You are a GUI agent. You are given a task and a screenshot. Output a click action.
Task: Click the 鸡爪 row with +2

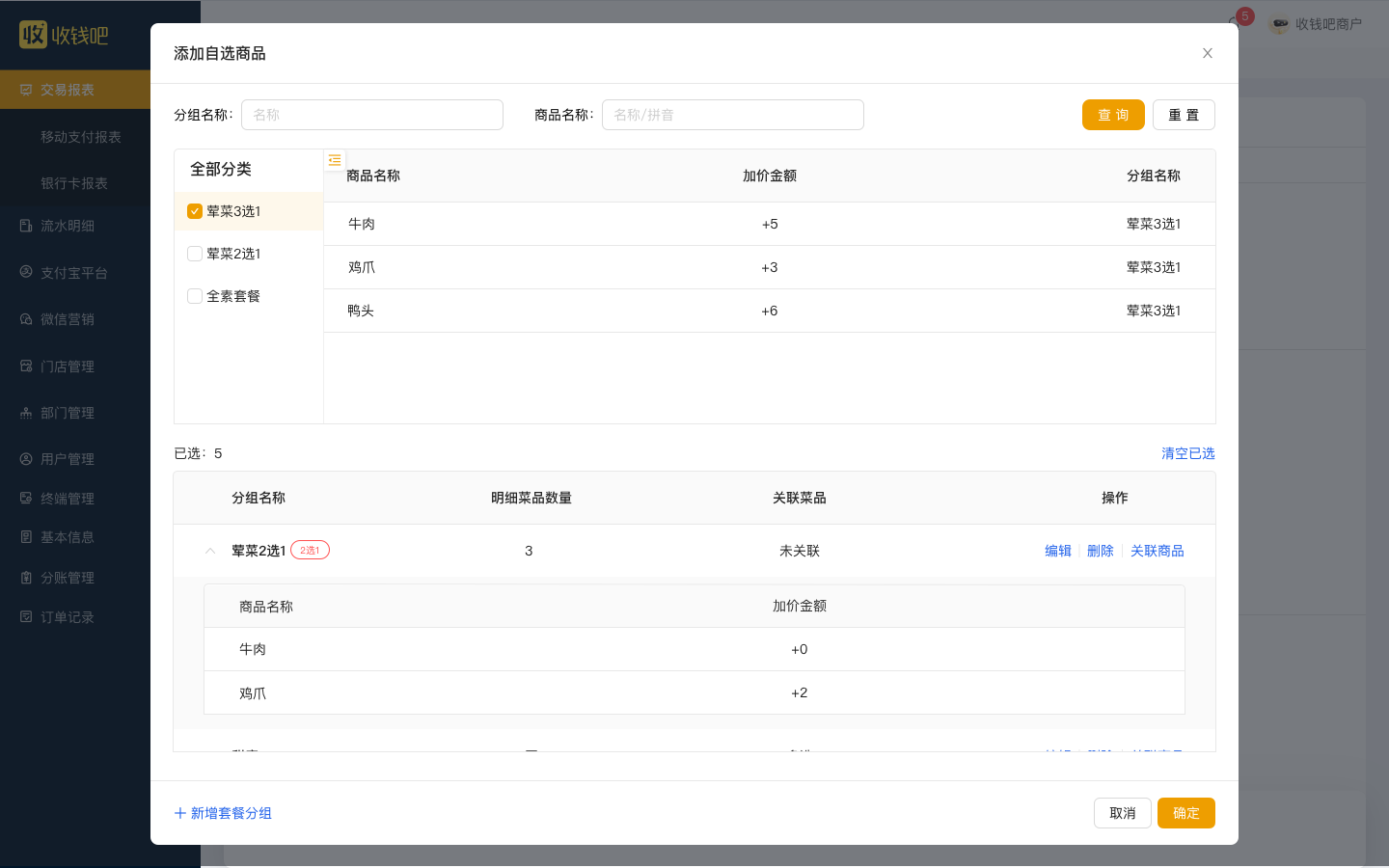tap(694, 692)
